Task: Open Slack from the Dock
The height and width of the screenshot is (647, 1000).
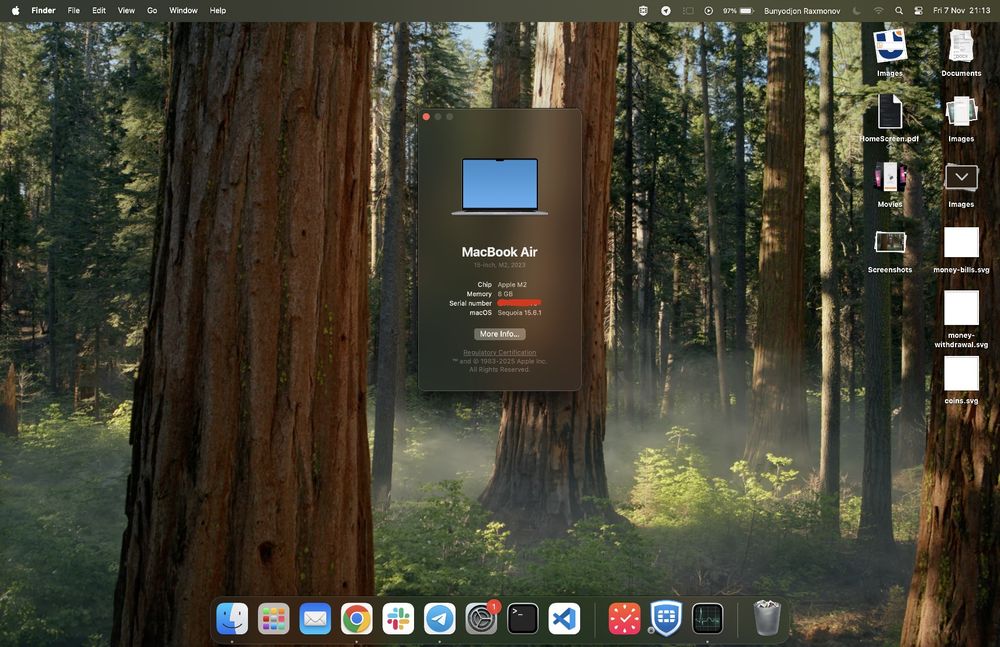Action: (398, 618)
